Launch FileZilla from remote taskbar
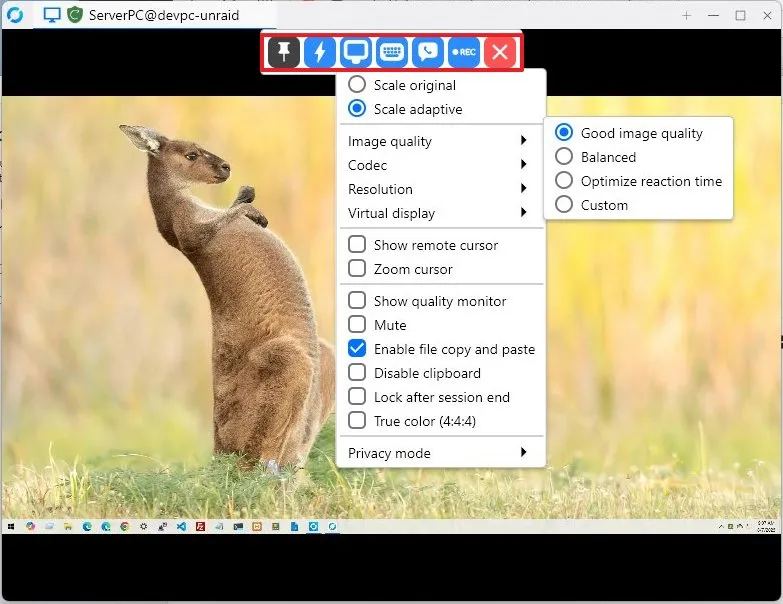783x604 pixels. [200, 526]
